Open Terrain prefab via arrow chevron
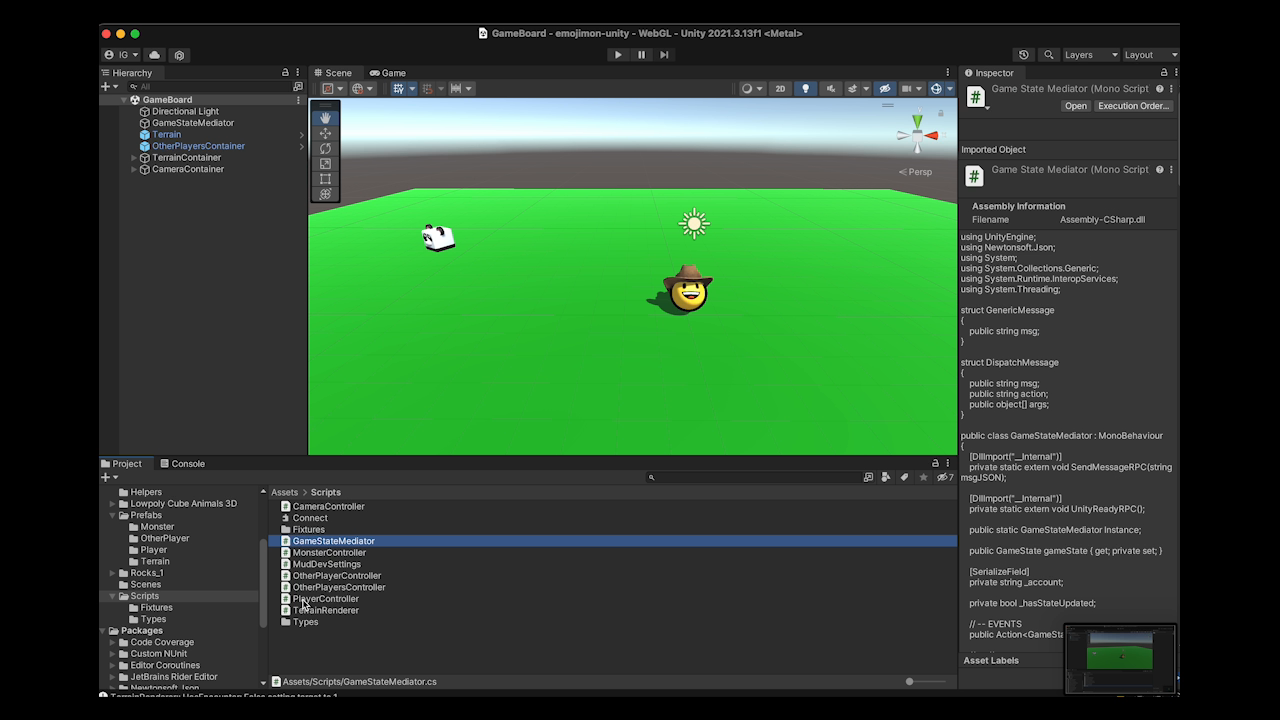The image size is (1280, 720). point(302,135)
